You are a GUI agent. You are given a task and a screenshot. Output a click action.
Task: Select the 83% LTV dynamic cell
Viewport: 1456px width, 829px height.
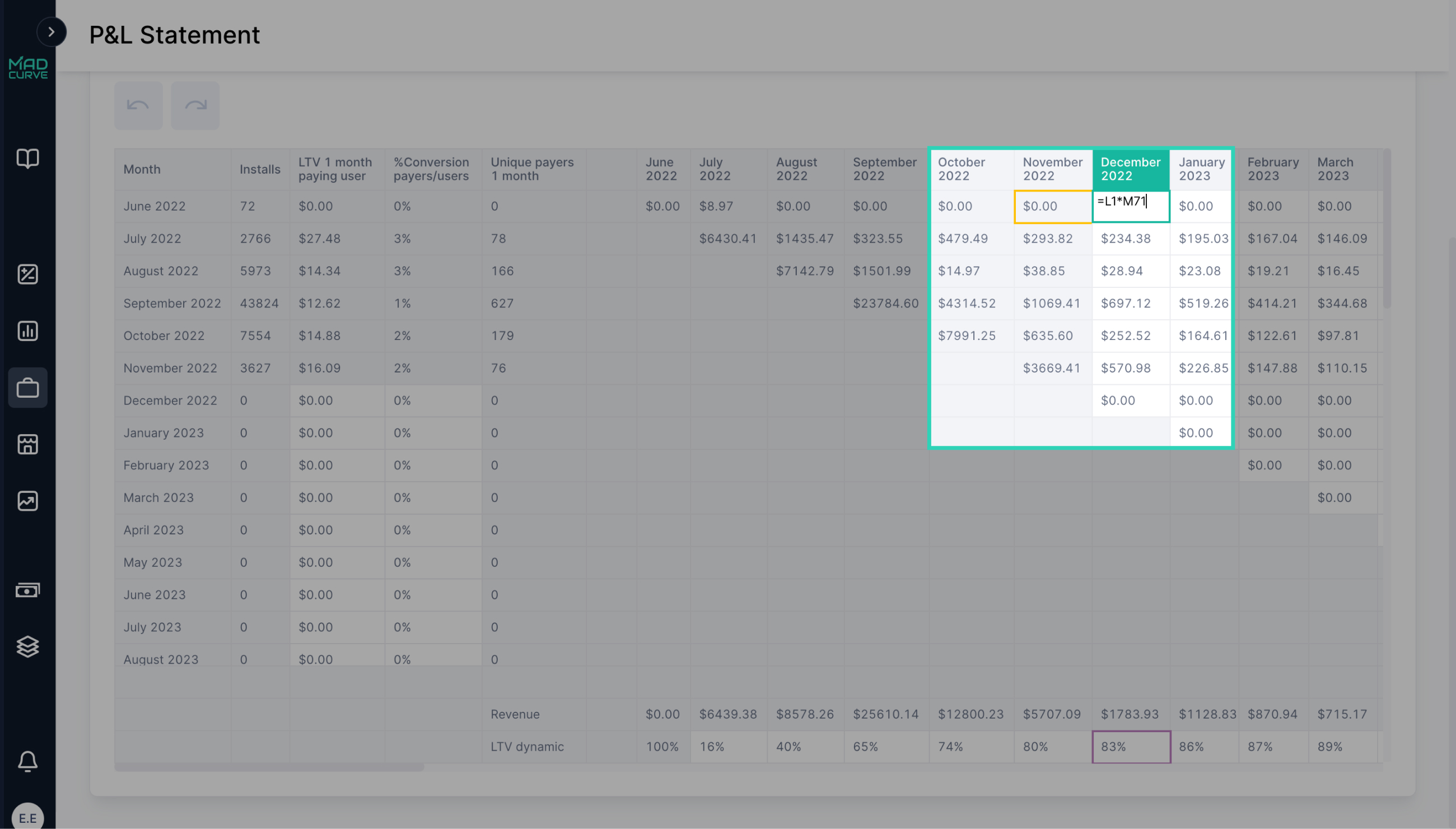pos(1131,747)
